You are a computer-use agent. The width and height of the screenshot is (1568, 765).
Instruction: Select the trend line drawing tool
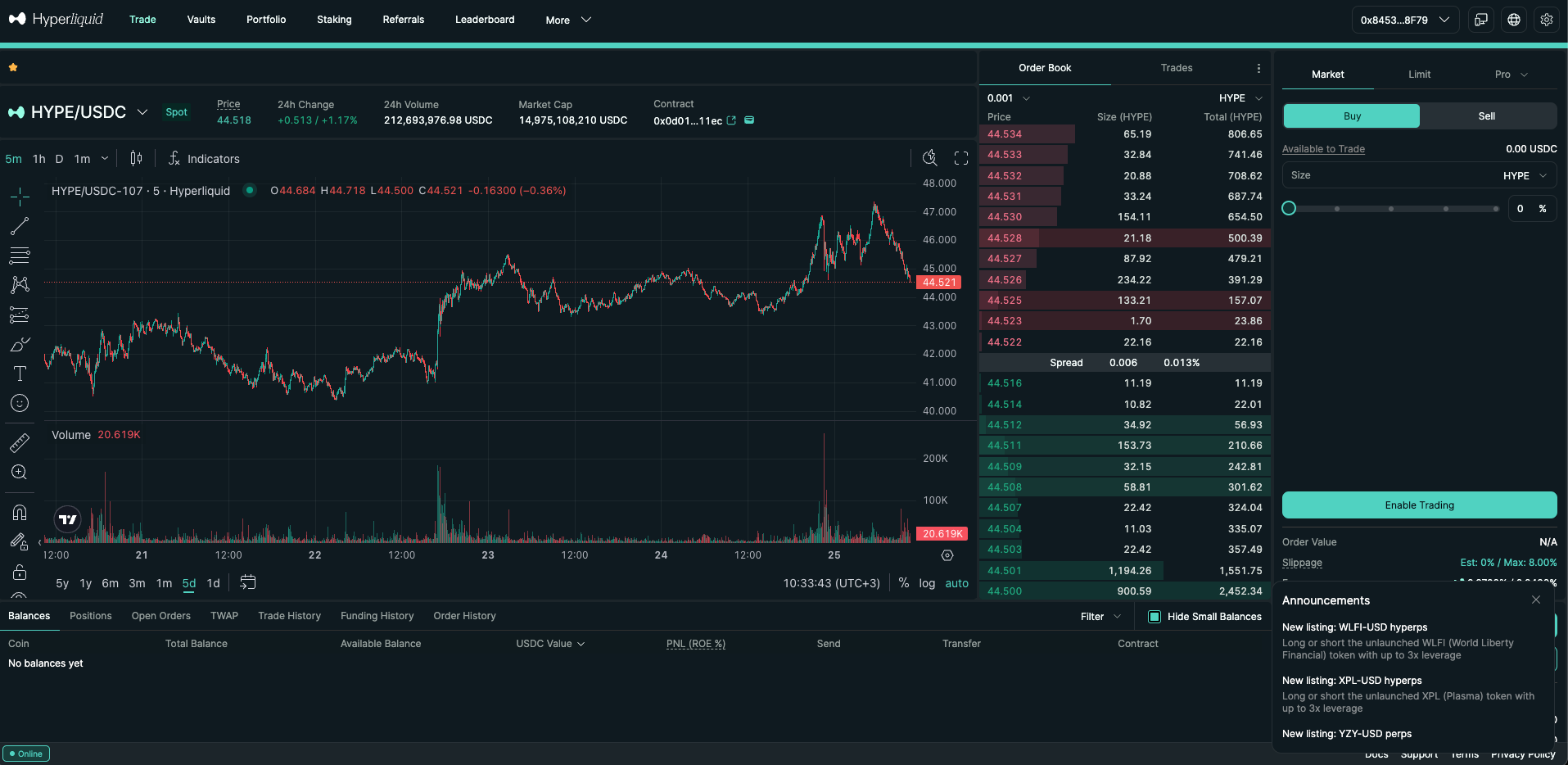click(x=20, y=226)
